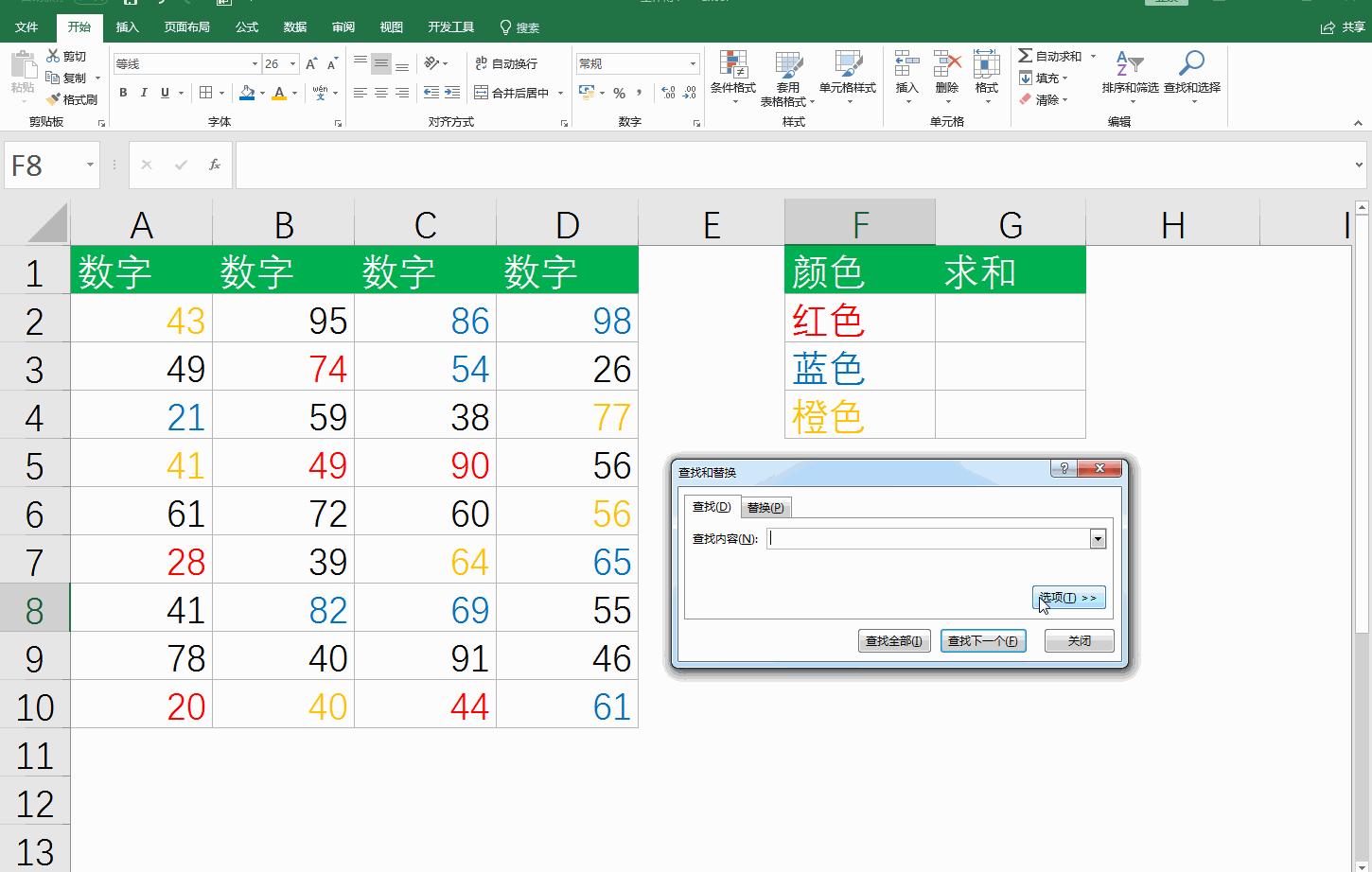The image size is (1372, 872).
Task: Open the number format dropdown showing 常规
Action: [x=695, y=62]
